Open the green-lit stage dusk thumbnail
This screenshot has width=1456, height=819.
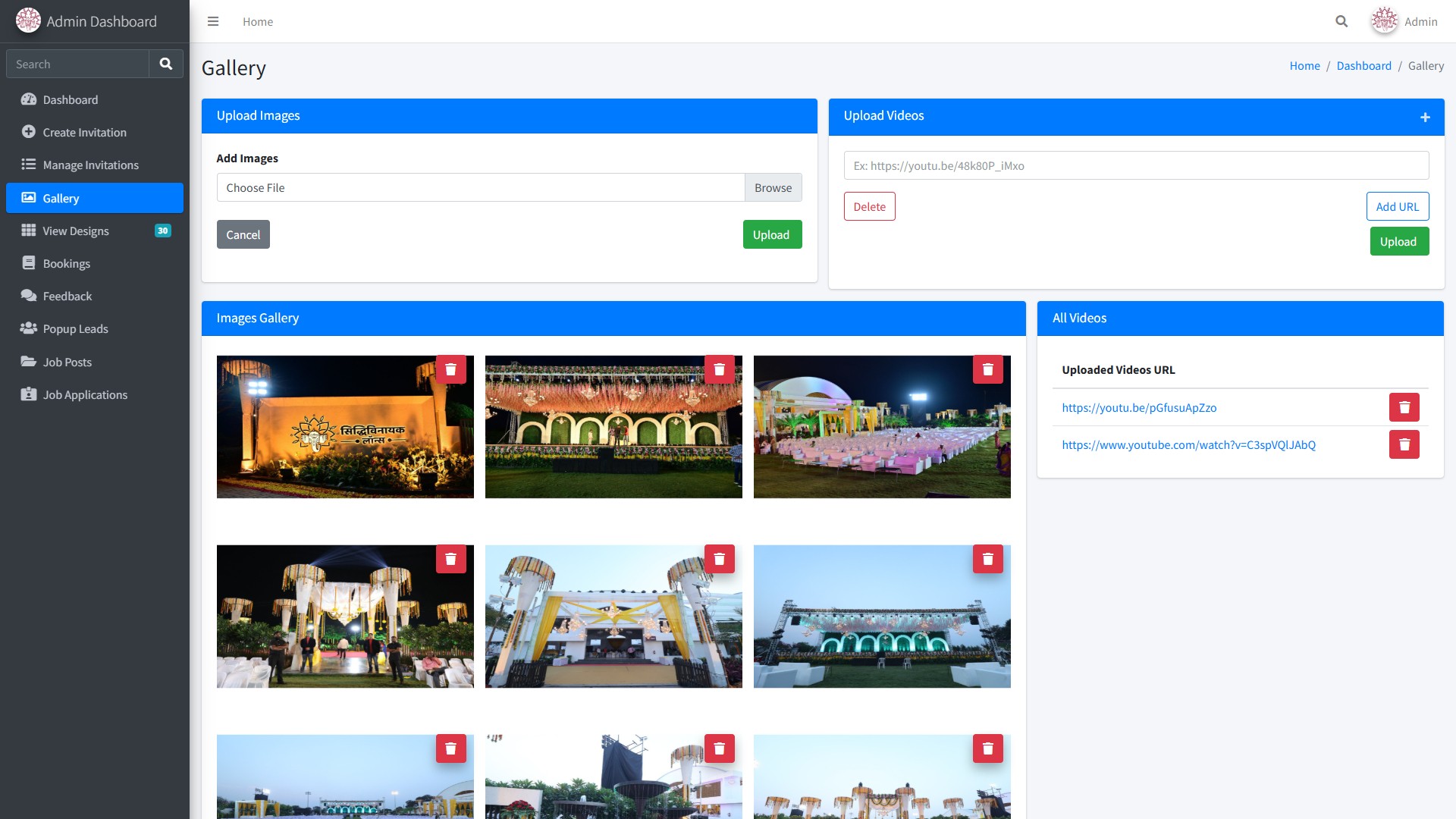[882, 617]
